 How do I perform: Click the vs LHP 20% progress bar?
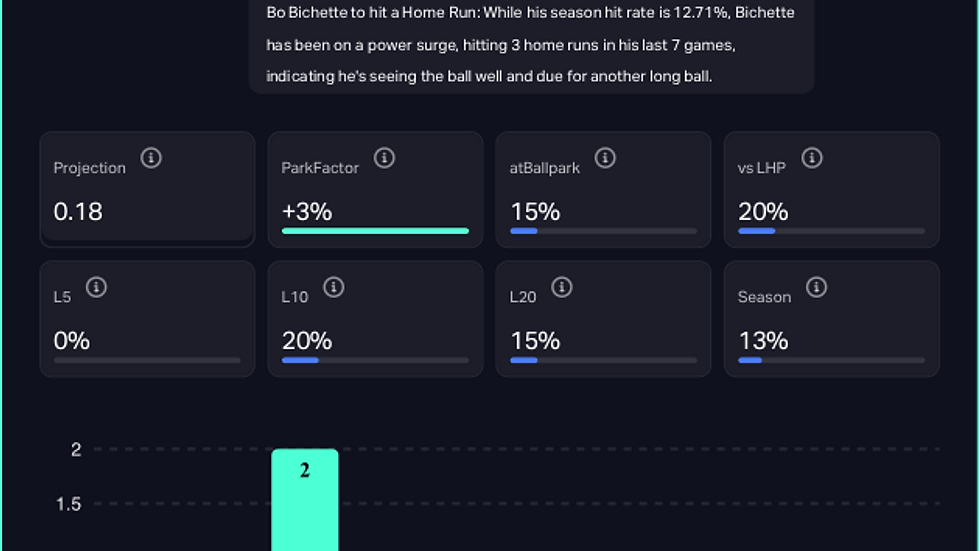point(831,231)
